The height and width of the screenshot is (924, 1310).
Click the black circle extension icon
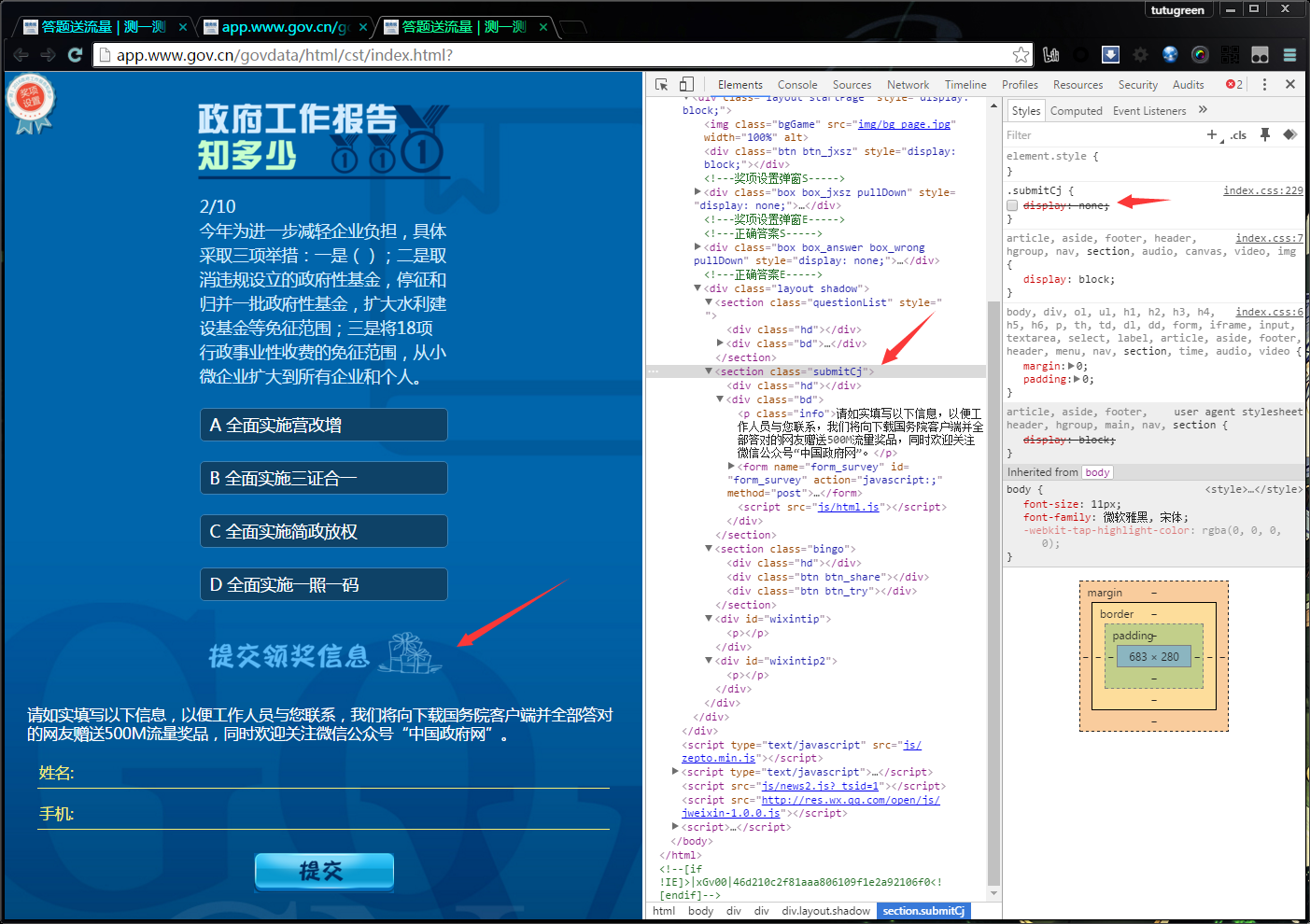(1080, 55)
